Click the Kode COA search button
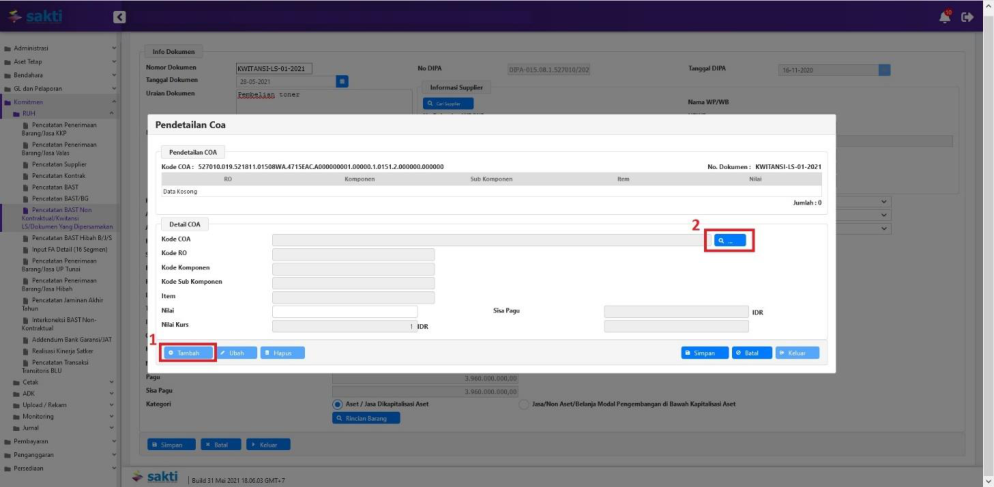Viewport: 994px width, 487px height. coord(730,240)
